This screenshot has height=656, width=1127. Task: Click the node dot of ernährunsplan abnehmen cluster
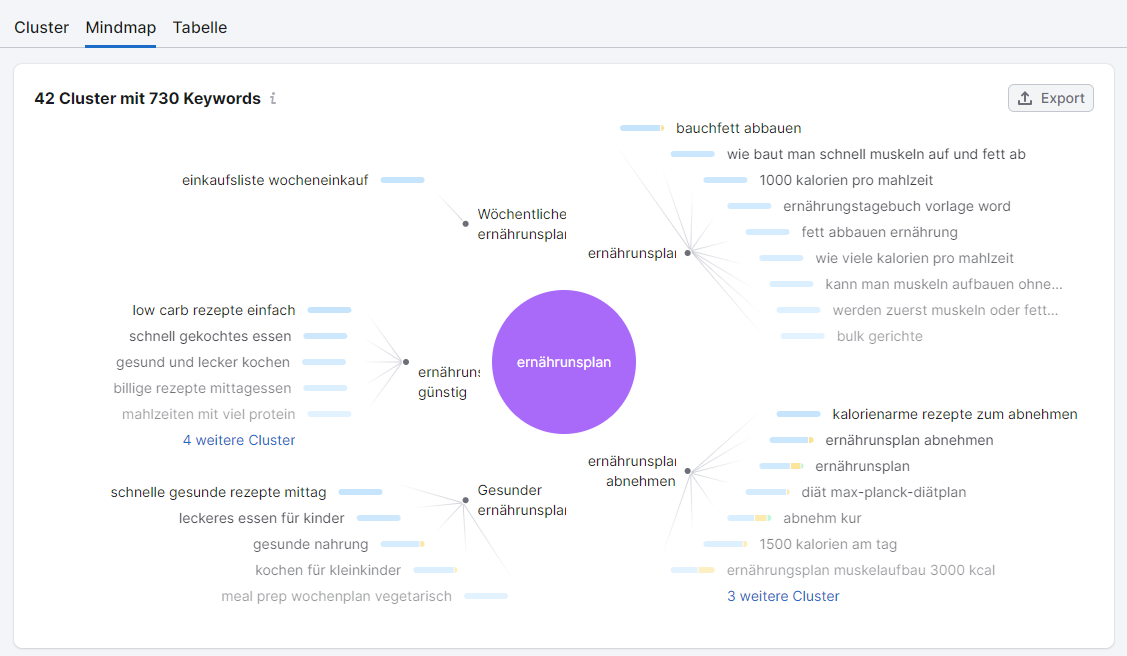687,470
